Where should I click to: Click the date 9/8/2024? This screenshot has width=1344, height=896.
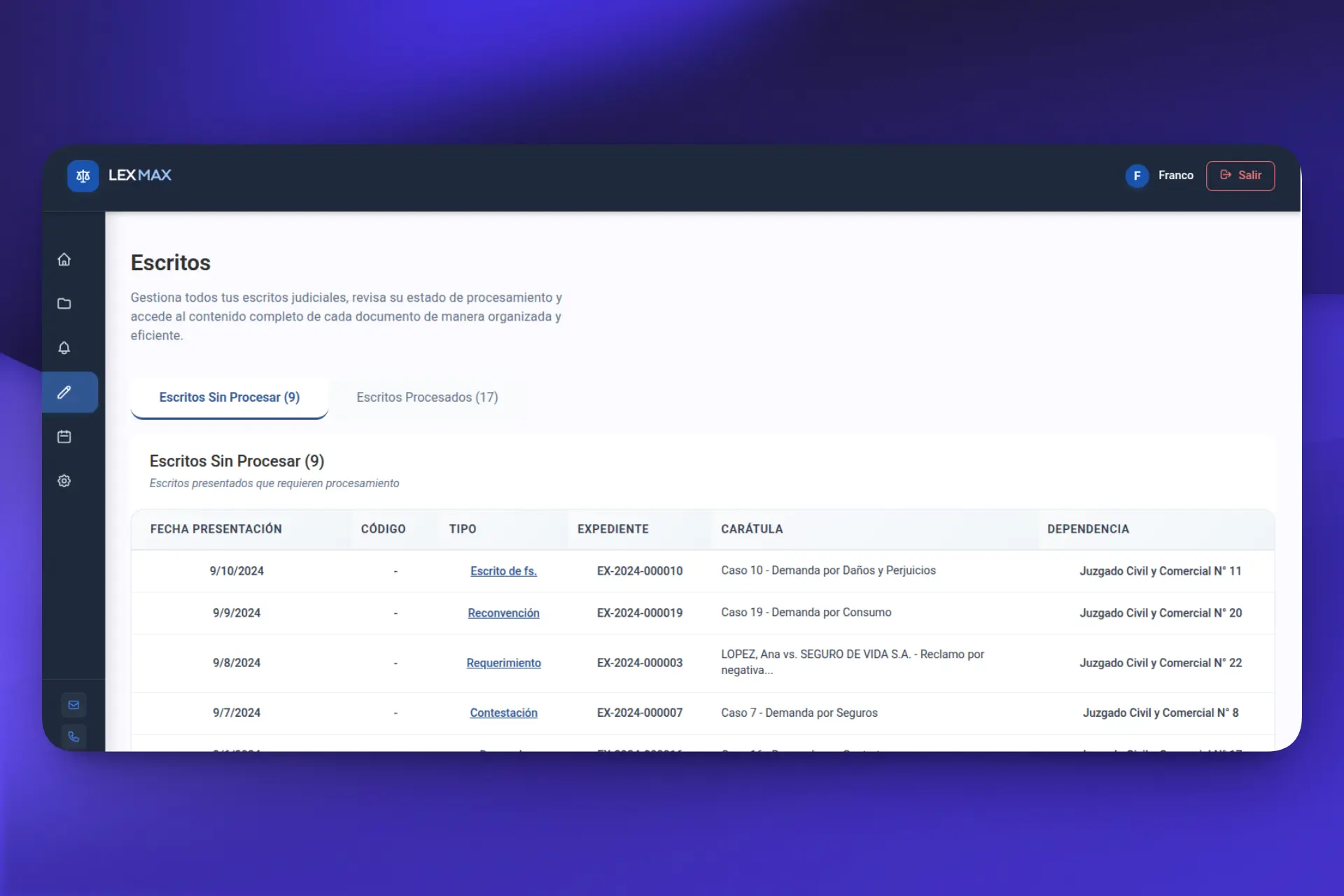[237, 663]
